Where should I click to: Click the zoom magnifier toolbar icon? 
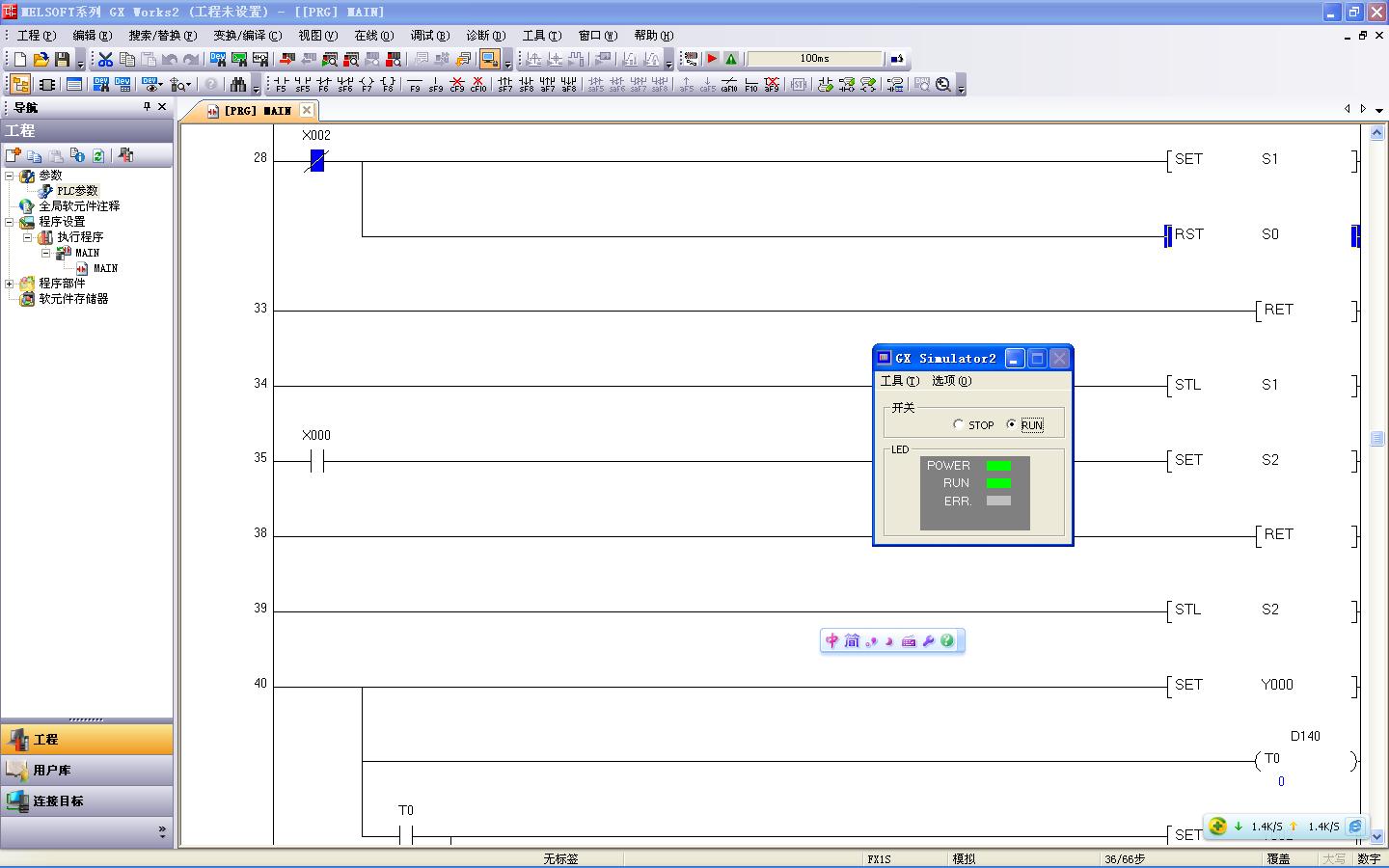[943, 85]
